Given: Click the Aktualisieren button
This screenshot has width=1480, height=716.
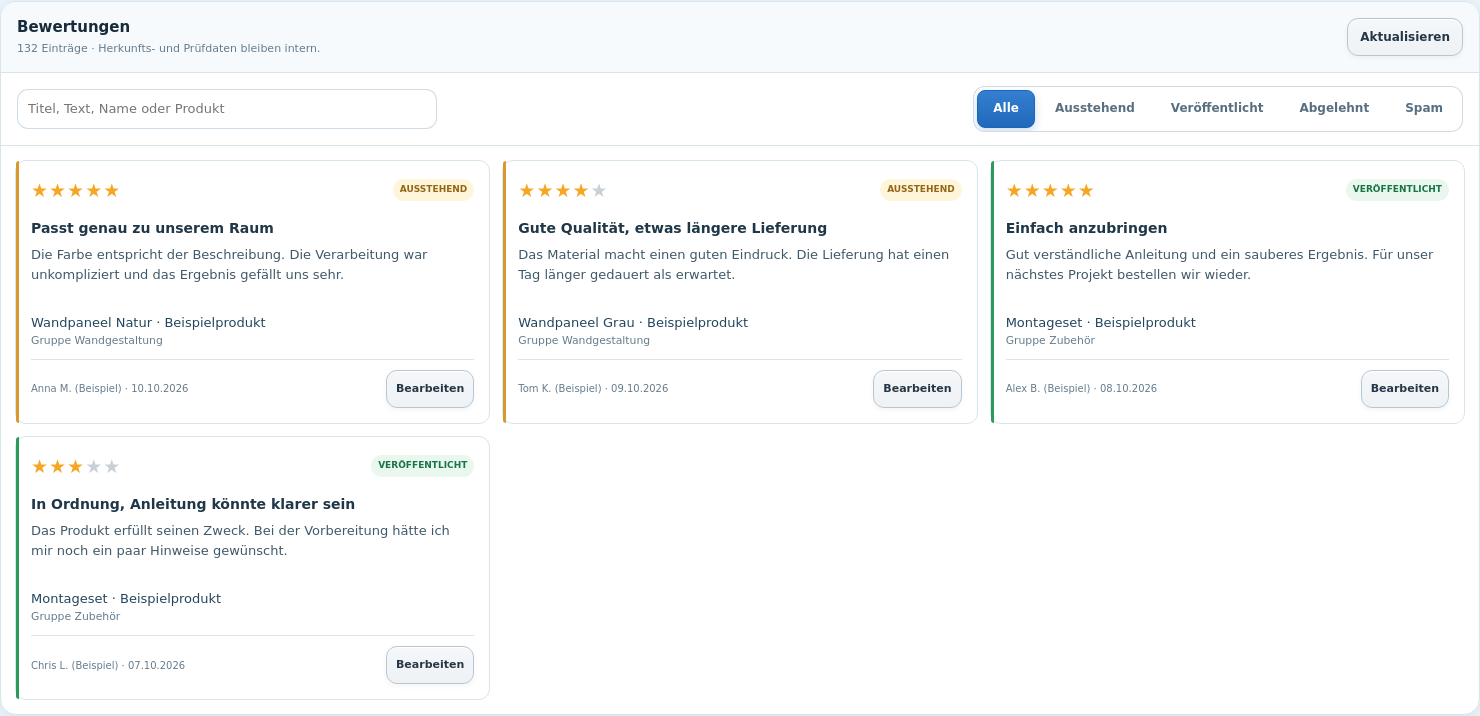Looking at the screenshot, I should pos(1404,37).
